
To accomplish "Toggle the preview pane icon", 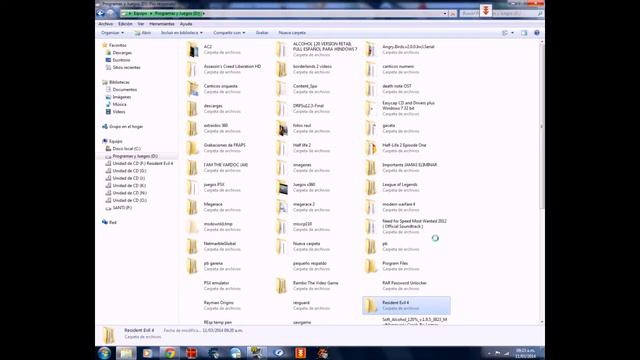I will tap(524, 33).
